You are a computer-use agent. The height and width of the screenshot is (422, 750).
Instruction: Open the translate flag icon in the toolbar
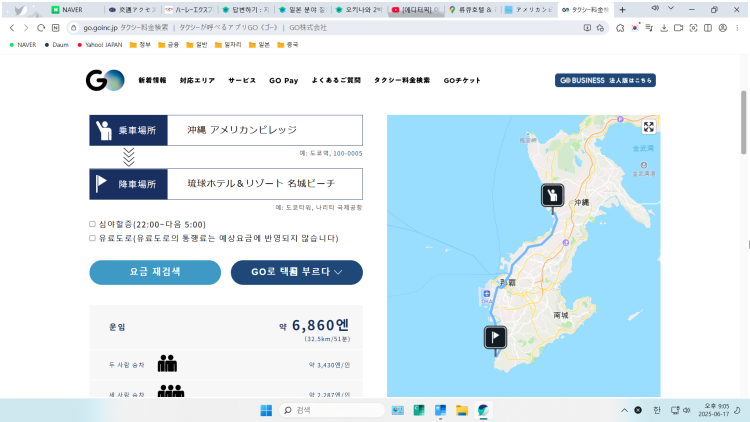tap(635, 28)
